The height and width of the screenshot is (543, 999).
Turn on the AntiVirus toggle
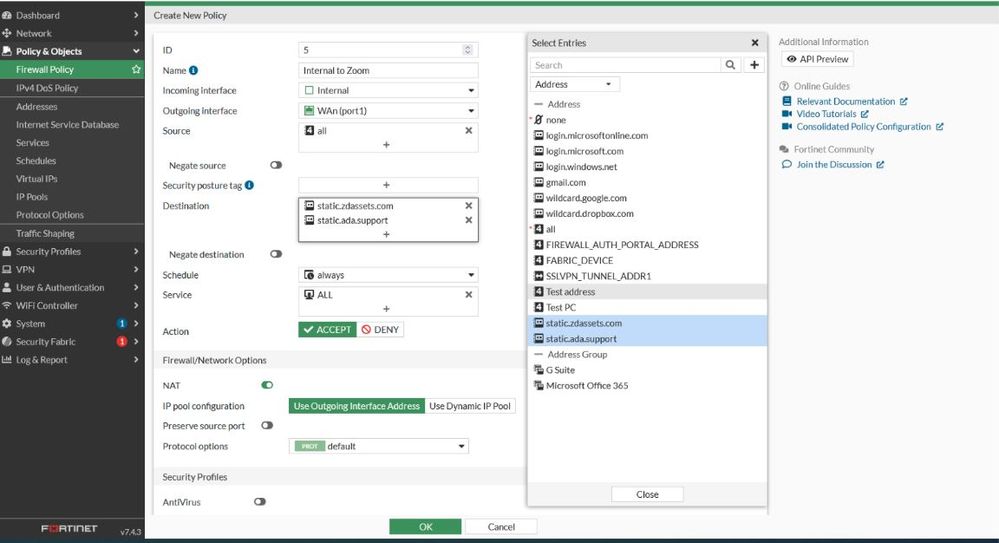259,502
